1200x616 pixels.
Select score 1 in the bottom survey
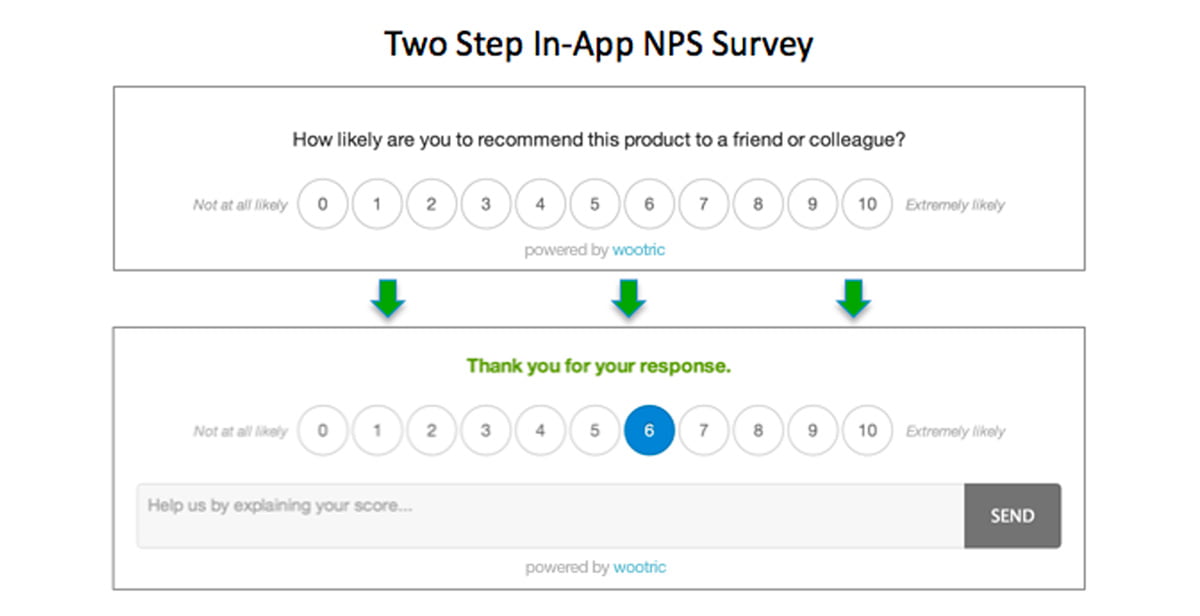(377, 431)
